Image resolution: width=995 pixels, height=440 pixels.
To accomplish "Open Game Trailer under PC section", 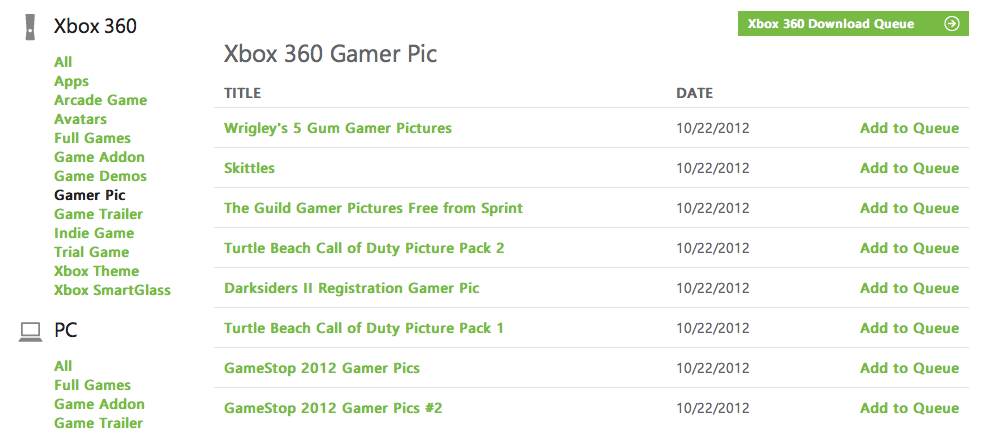I will tap(98, 423).
